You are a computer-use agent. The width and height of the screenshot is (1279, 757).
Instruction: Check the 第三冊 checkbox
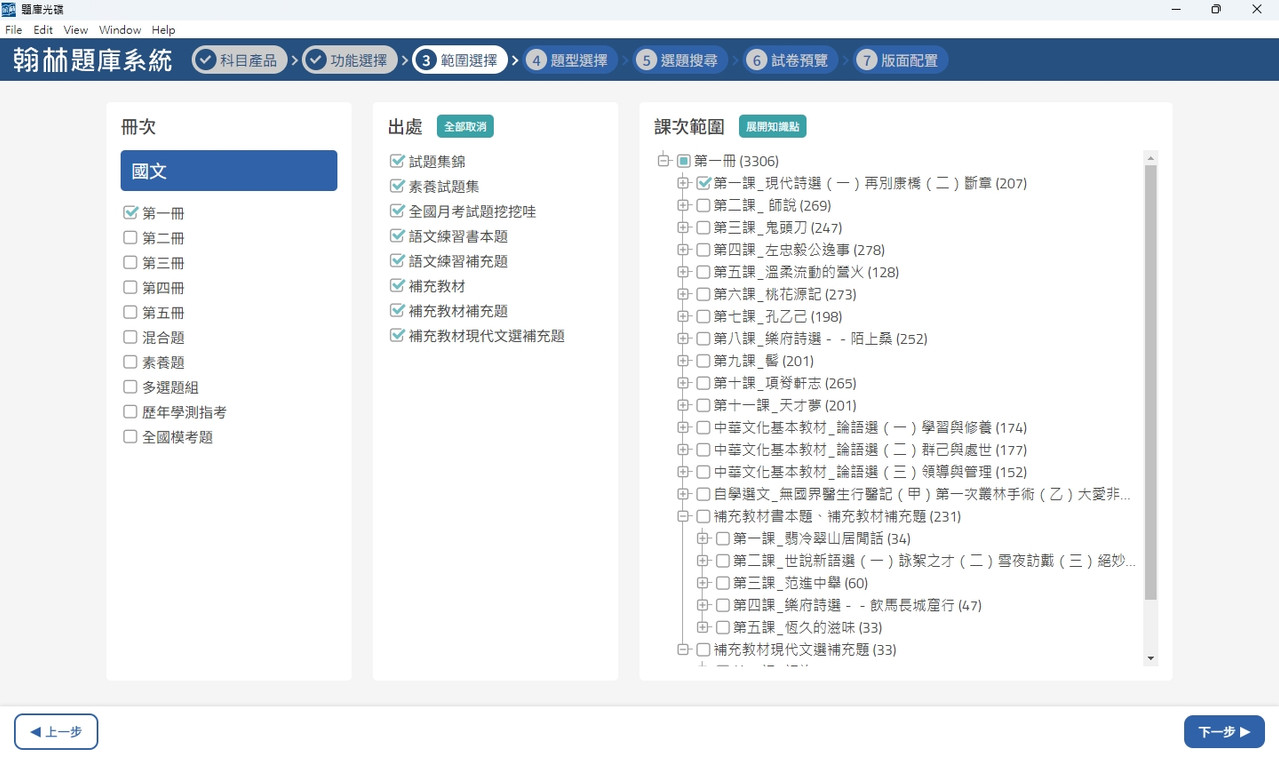point(130,263)
